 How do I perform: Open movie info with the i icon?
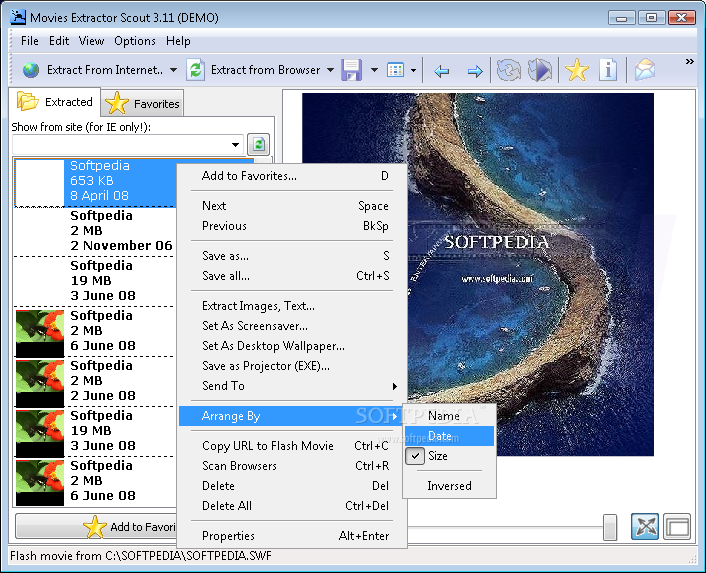click(608, 70)
